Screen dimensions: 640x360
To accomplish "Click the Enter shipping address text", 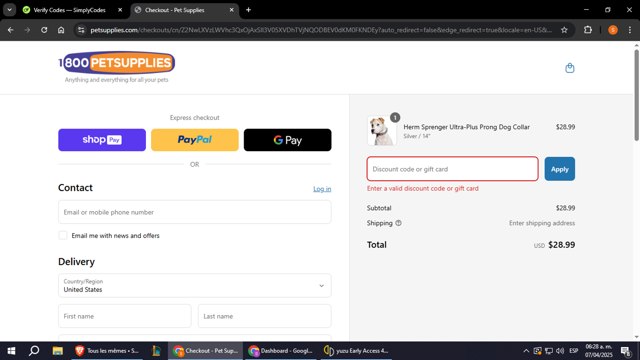I will pyautogui.click(x=542, y=223).
